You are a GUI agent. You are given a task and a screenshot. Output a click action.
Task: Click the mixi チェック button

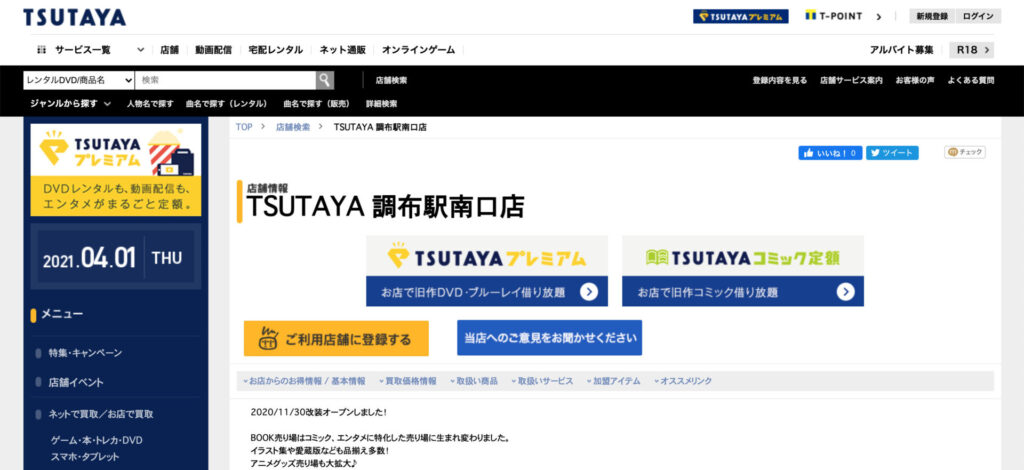point(965,152)
